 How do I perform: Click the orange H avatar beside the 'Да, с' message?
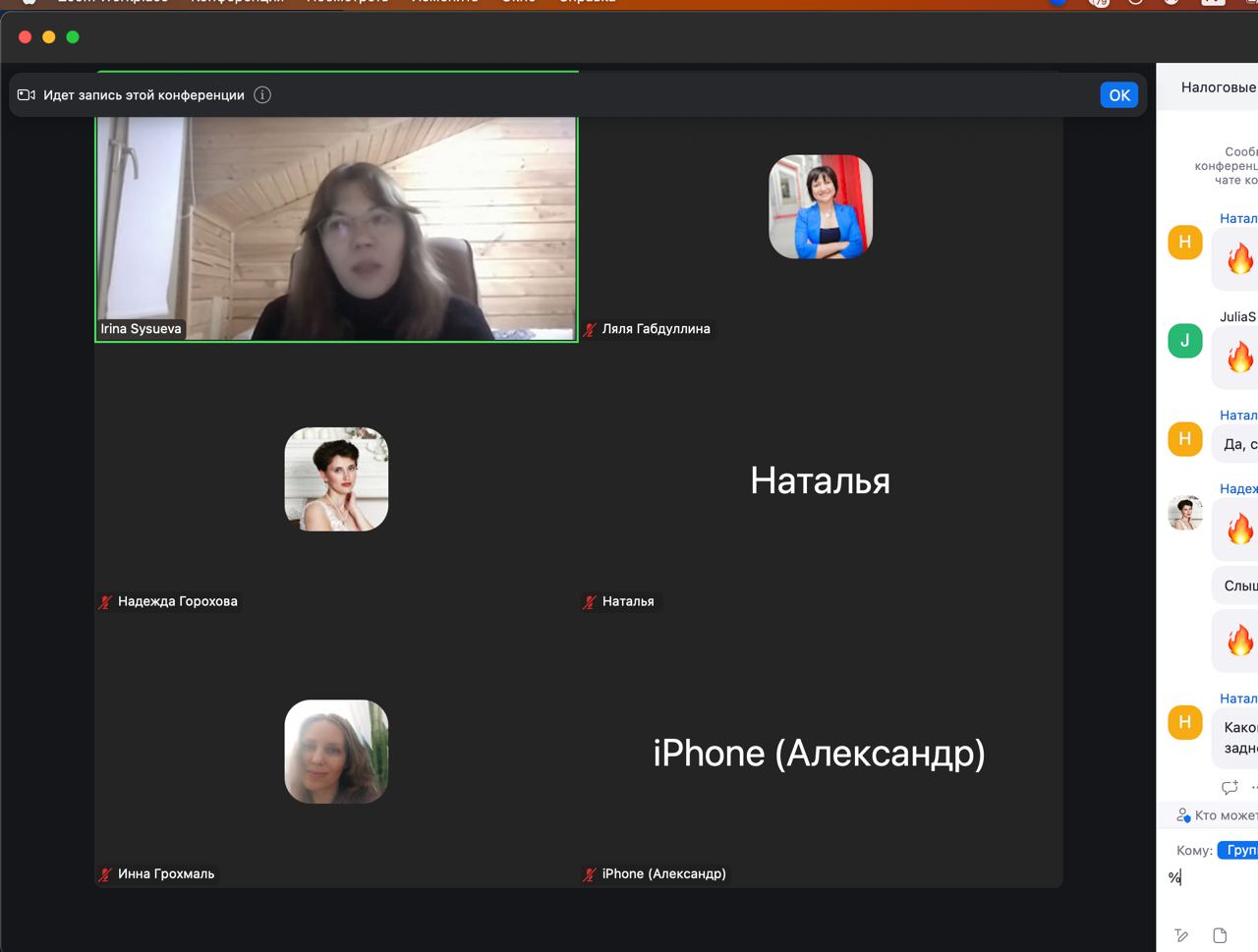click(1185, 438)
